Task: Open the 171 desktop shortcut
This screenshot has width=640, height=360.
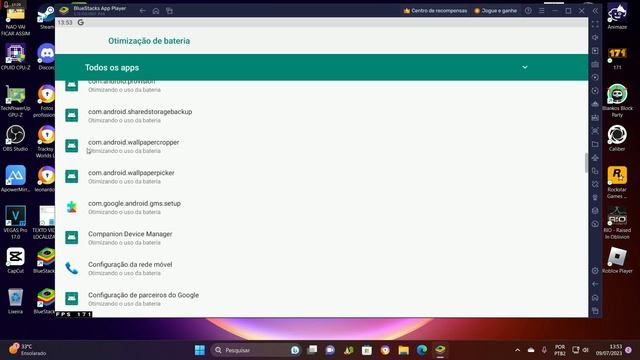Action: pos(617,58)
